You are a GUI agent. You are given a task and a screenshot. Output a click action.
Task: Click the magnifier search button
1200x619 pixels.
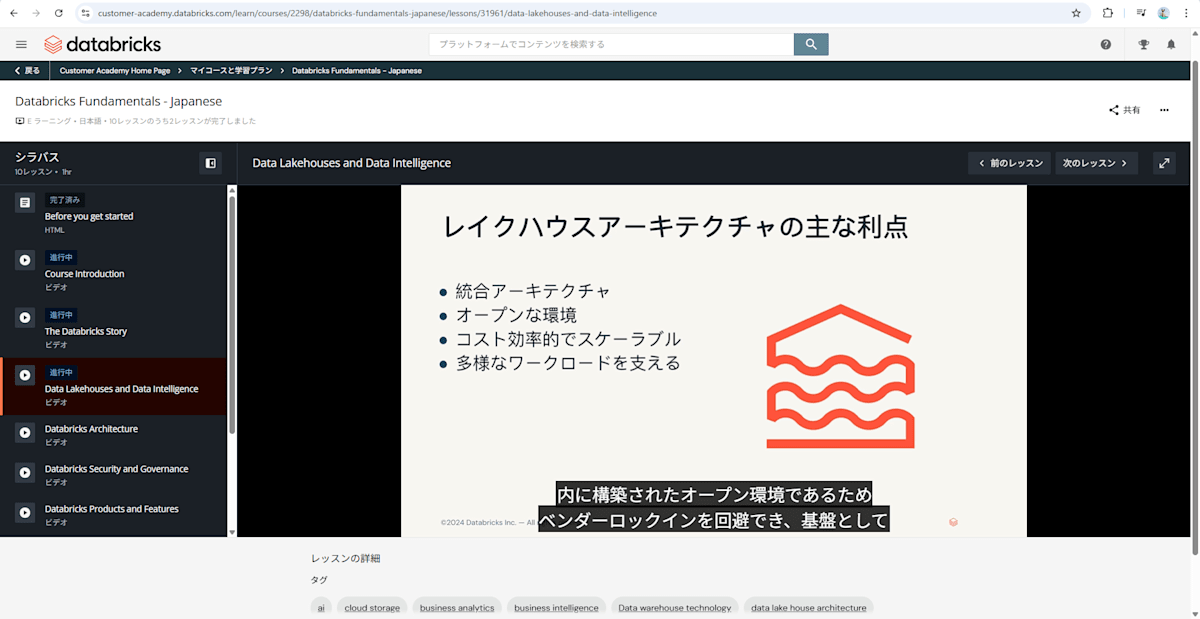pos(811,44)
